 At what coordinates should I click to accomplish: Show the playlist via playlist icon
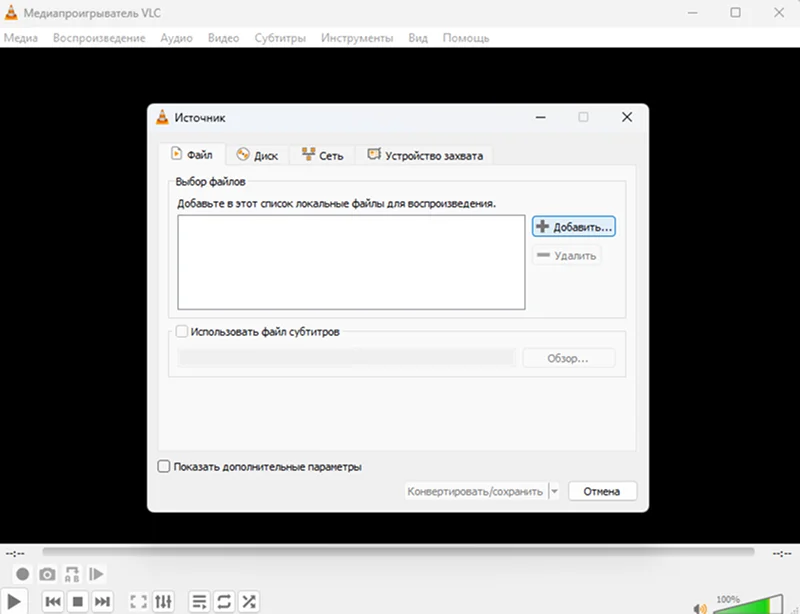coord(199,602)
